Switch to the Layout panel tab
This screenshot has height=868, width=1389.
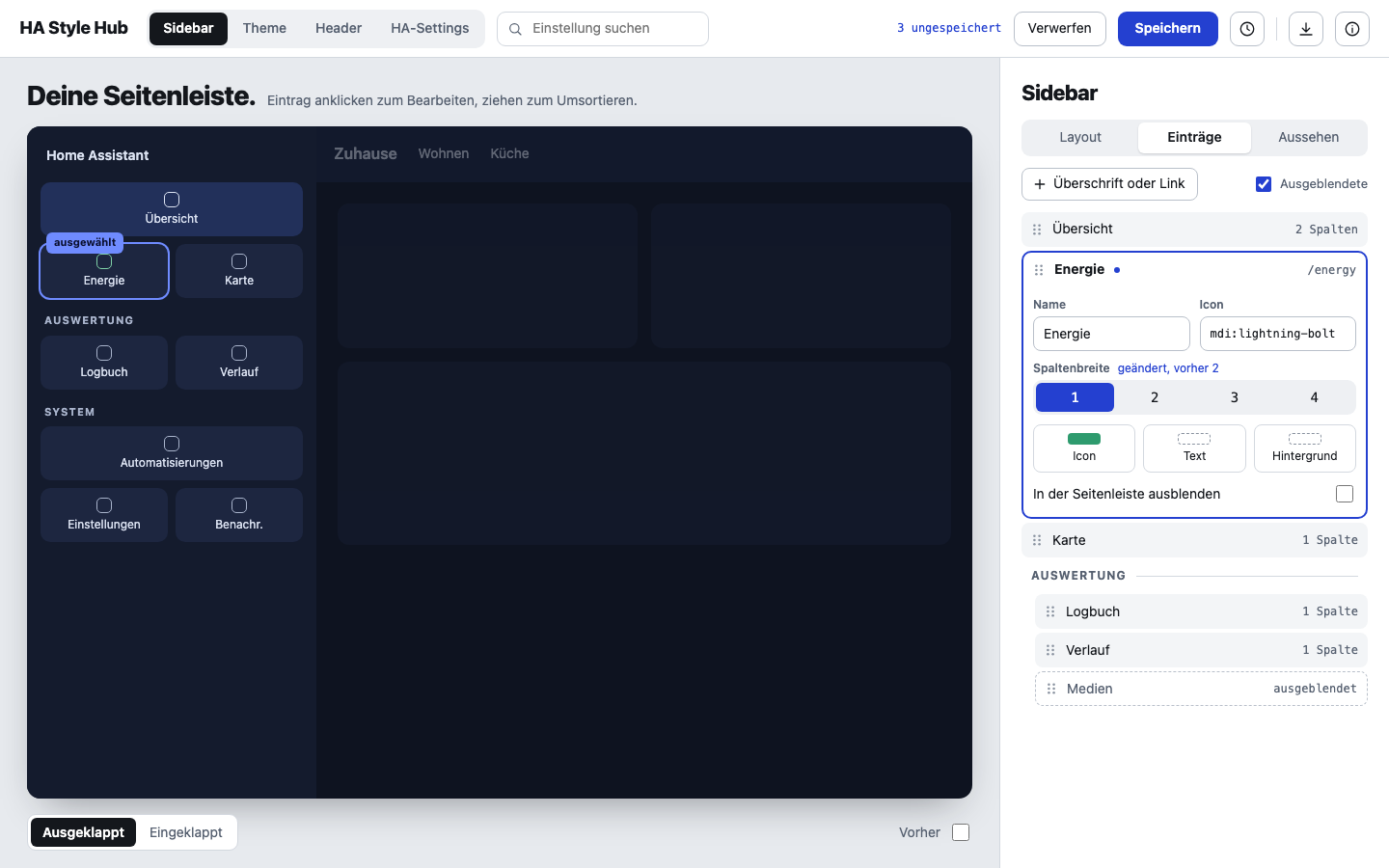click(1080, 137)
